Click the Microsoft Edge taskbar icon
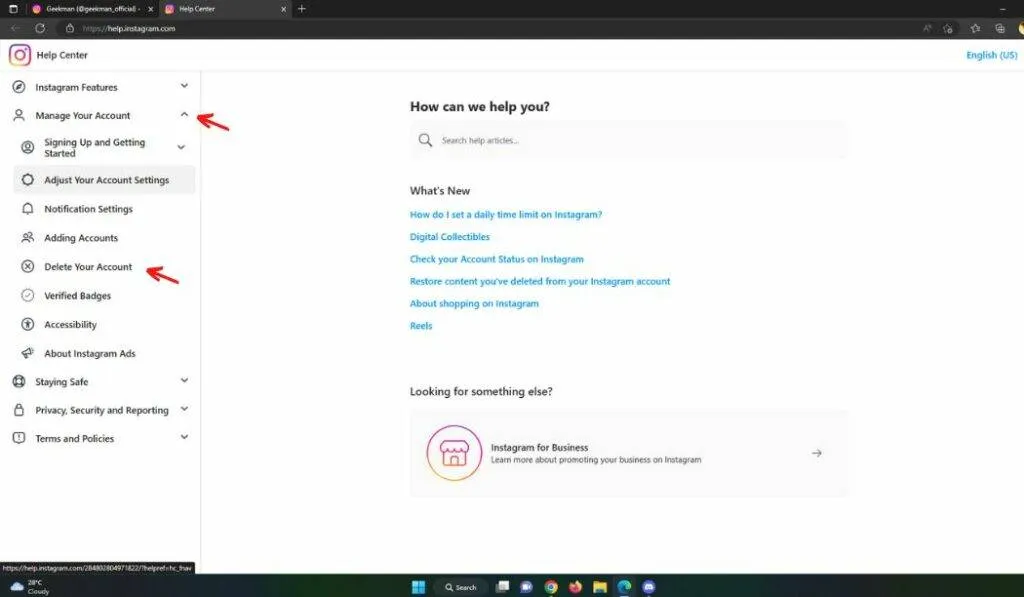Image resolution: width=1024 pixels, height=597 pixels. tap(624, 587)
